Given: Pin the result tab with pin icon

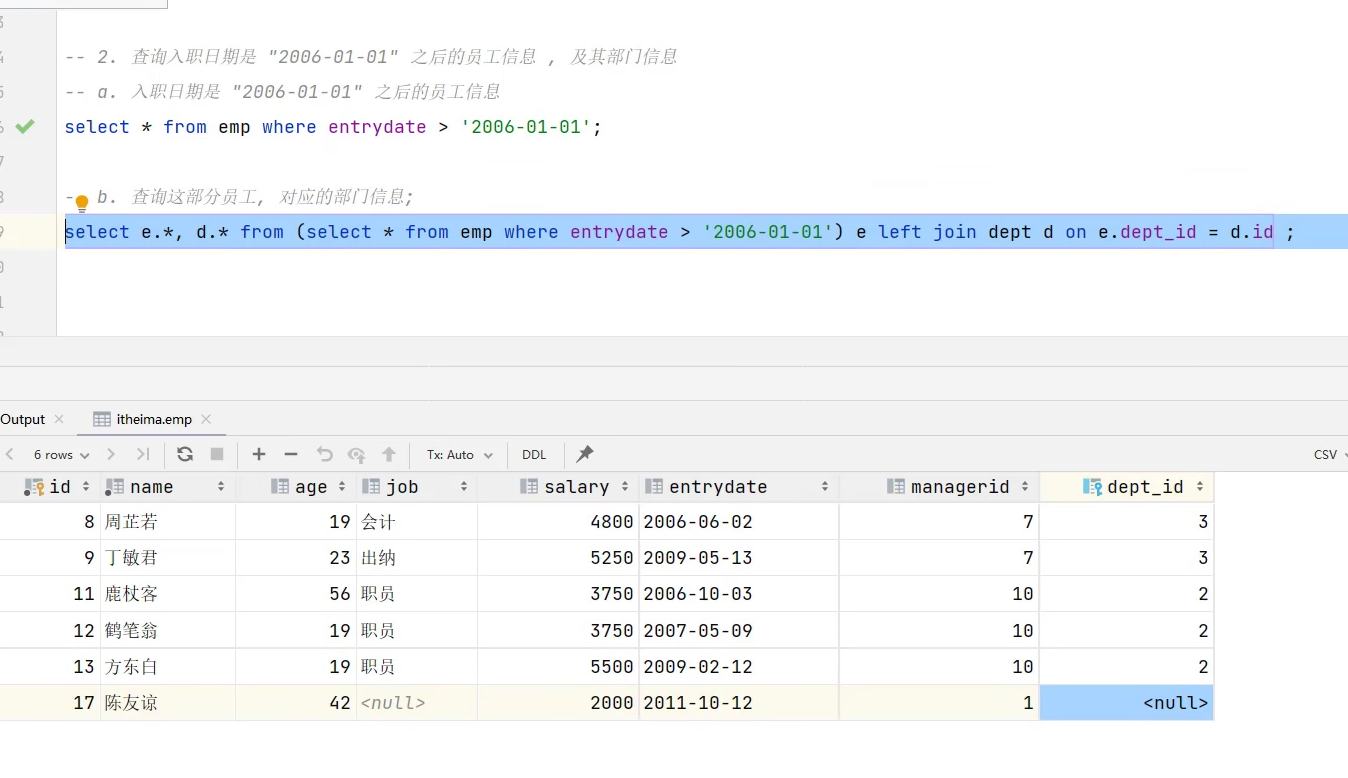Looking at the screenshot, I should [585, 454].
